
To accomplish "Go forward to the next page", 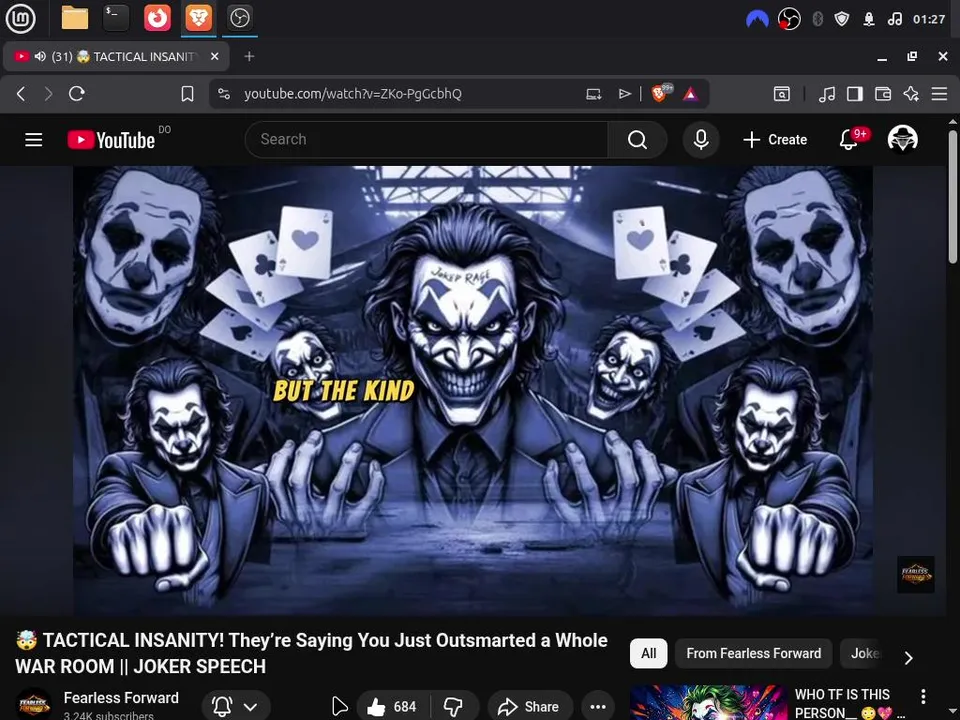I will click(48, 94).
